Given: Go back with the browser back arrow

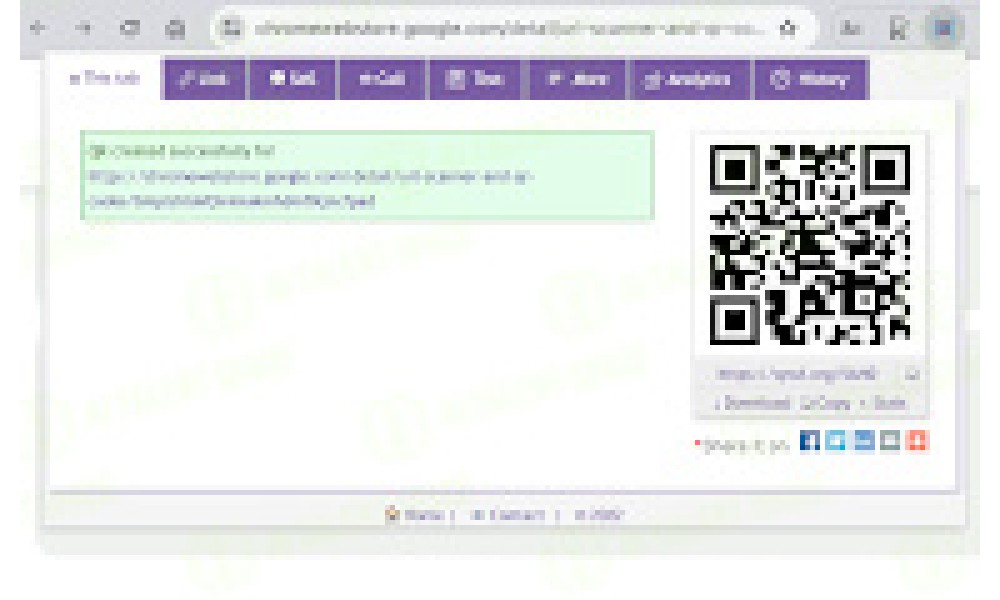Looking at the screenshot, I should [x=38, y=28].
